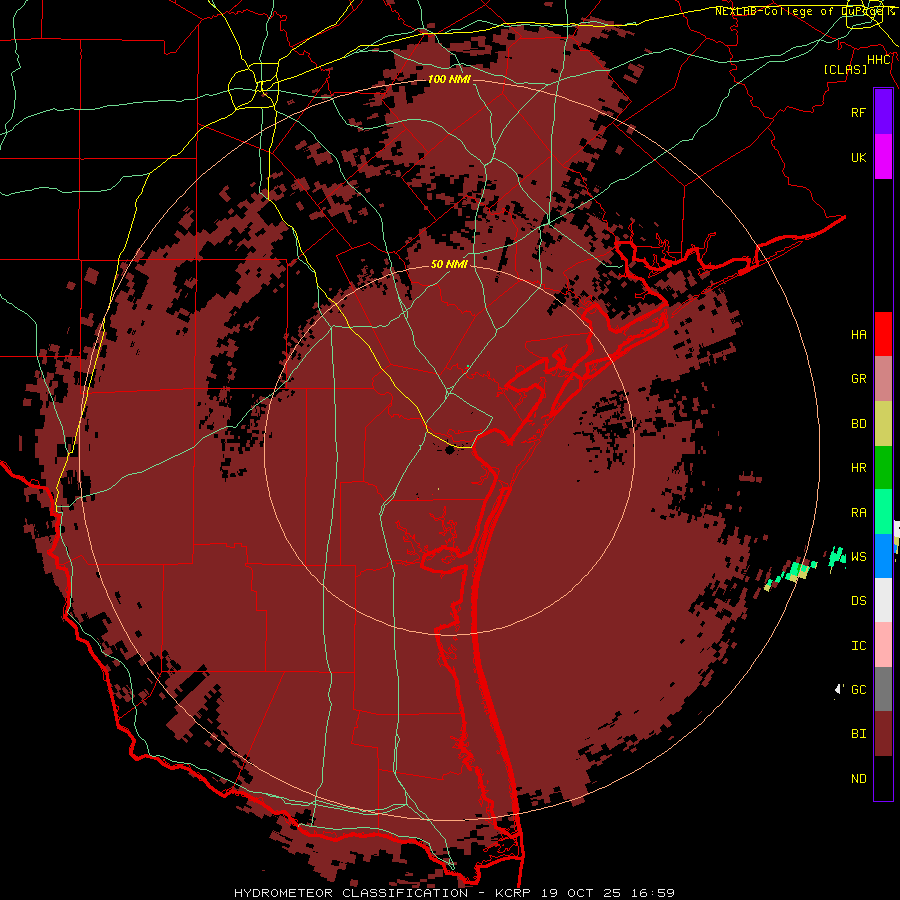
Task: Click the ND legend label
Action: (858, 779)
